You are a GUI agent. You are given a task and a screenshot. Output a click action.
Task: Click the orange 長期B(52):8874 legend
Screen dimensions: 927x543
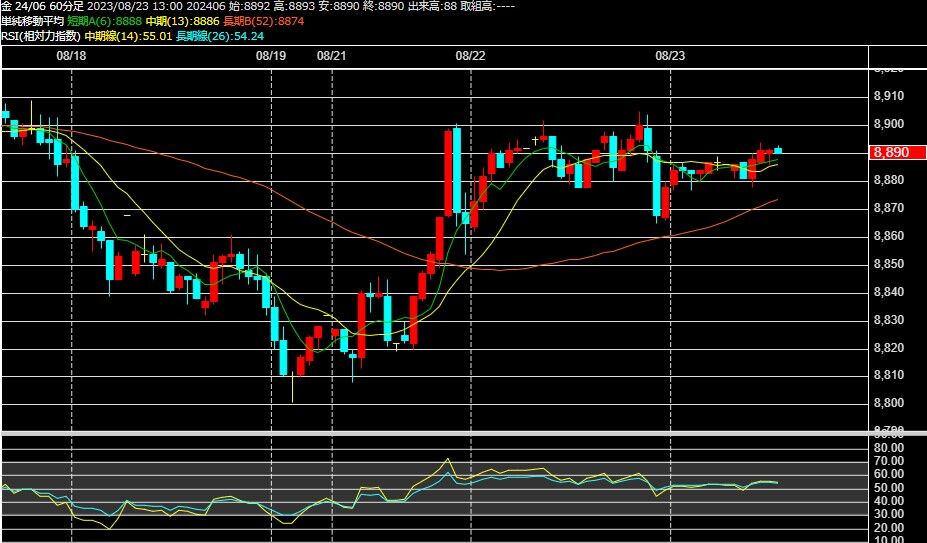click(x=264, y=21)
